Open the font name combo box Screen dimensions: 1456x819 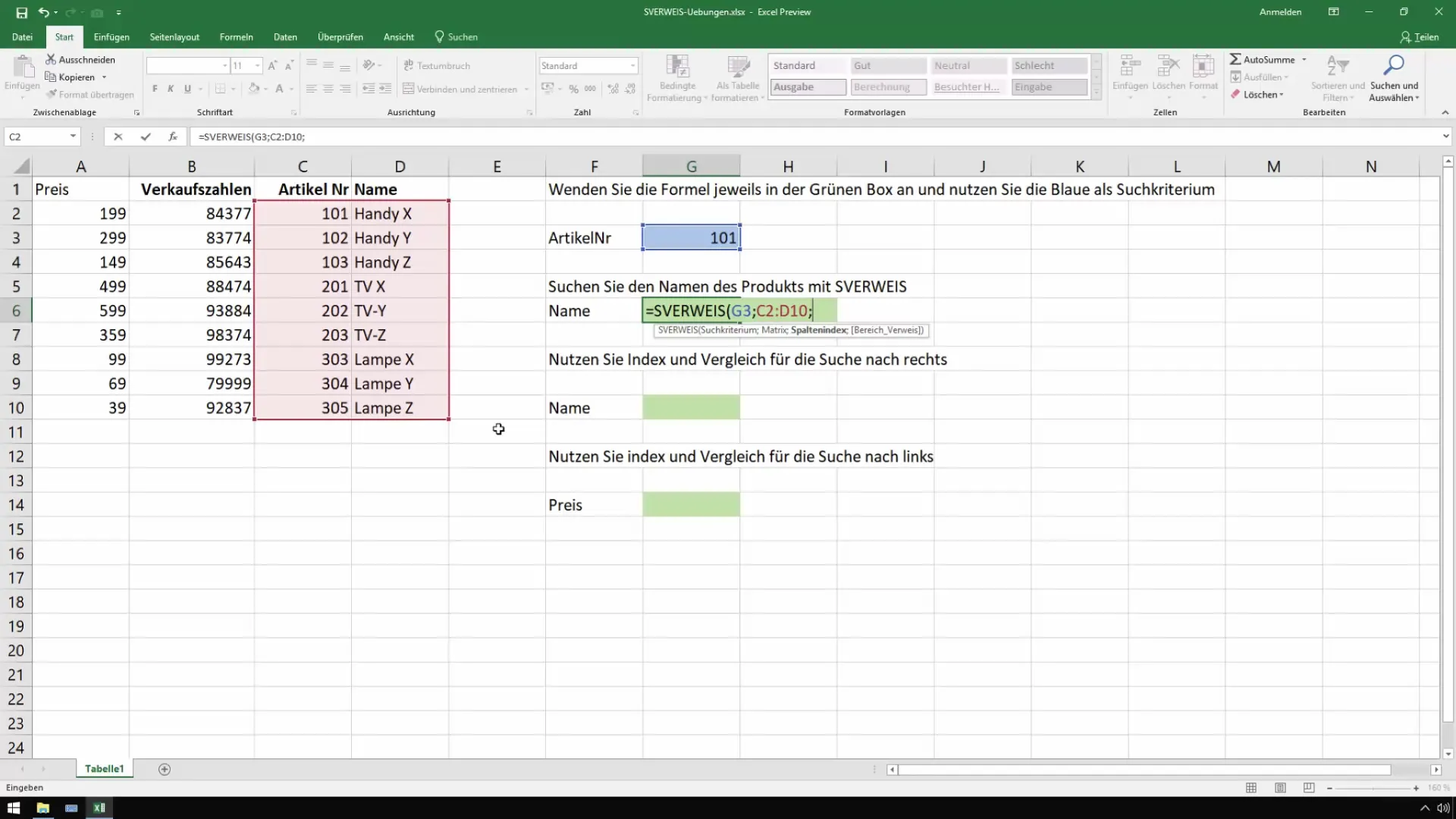click(x=188, y=66)
